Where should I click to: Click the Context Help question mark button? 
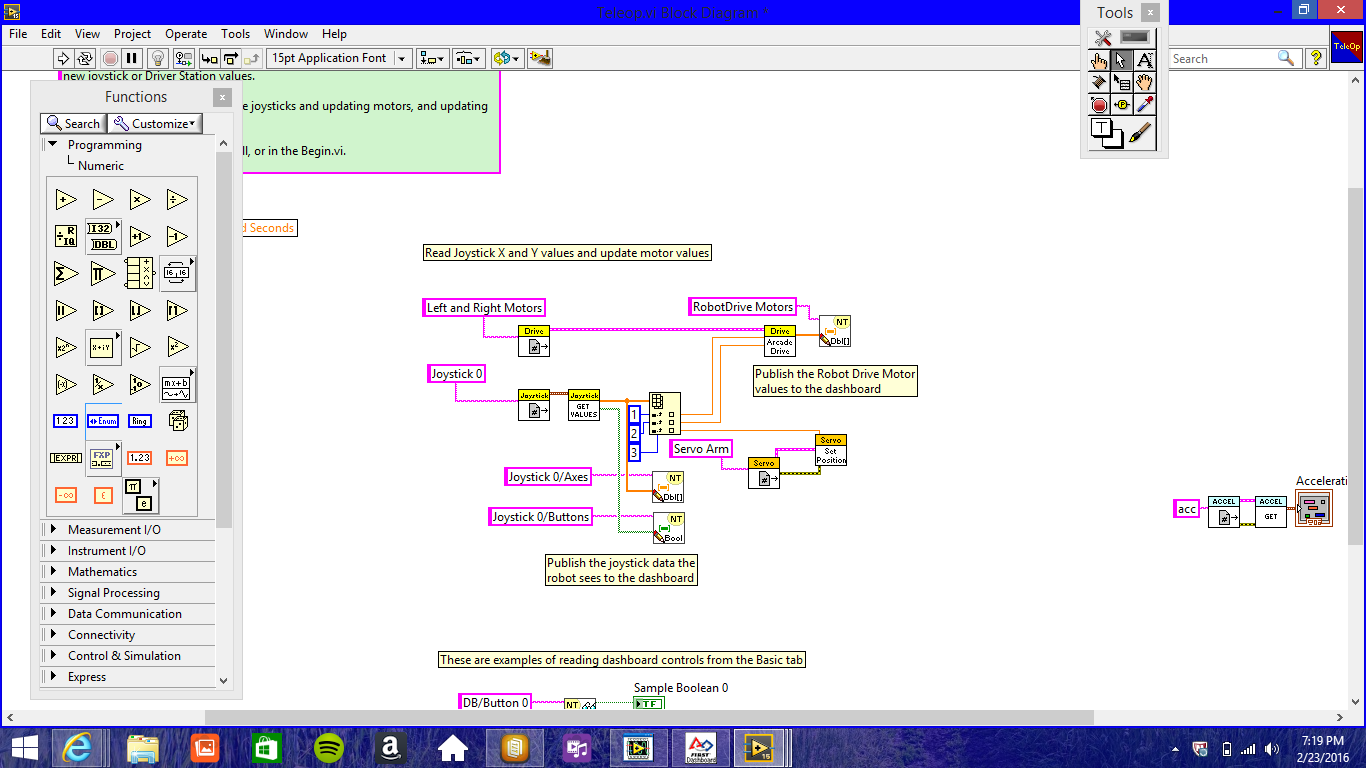pos(1316,59)
